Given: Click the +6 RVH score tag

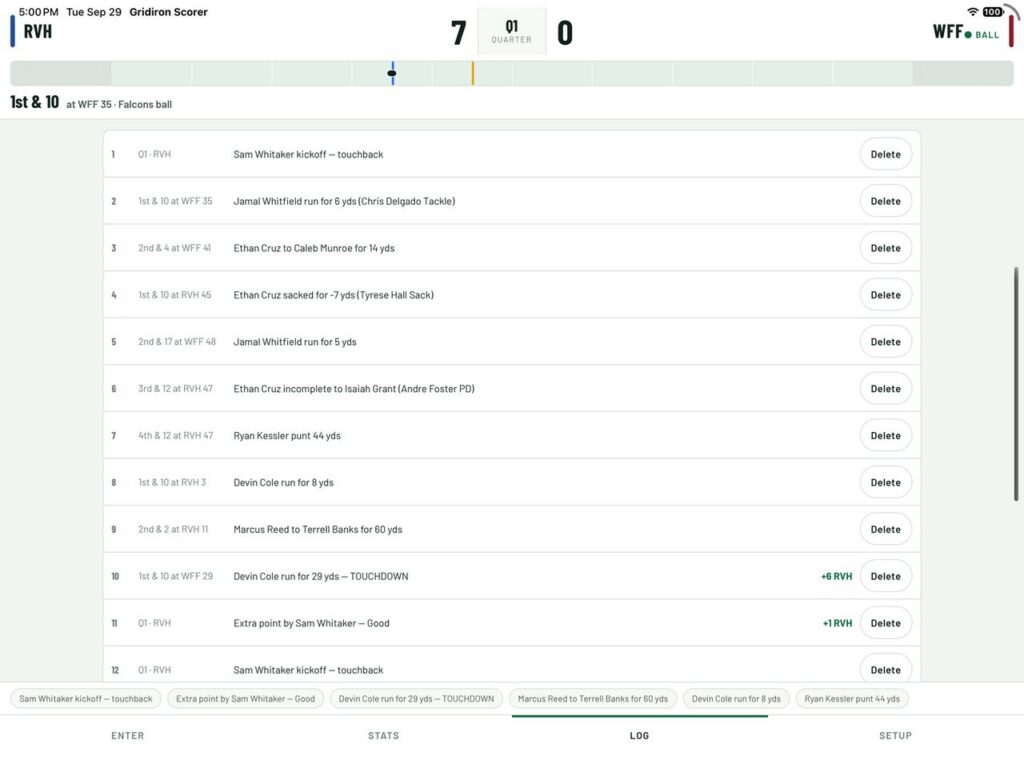Looking at the screenshot, I should tap(837, 577).
